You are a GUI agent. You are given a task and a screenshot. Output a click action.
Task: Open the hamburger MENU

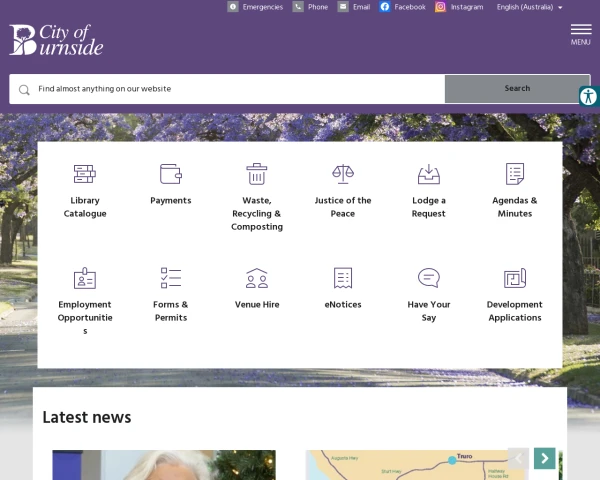tap(580, 34)
